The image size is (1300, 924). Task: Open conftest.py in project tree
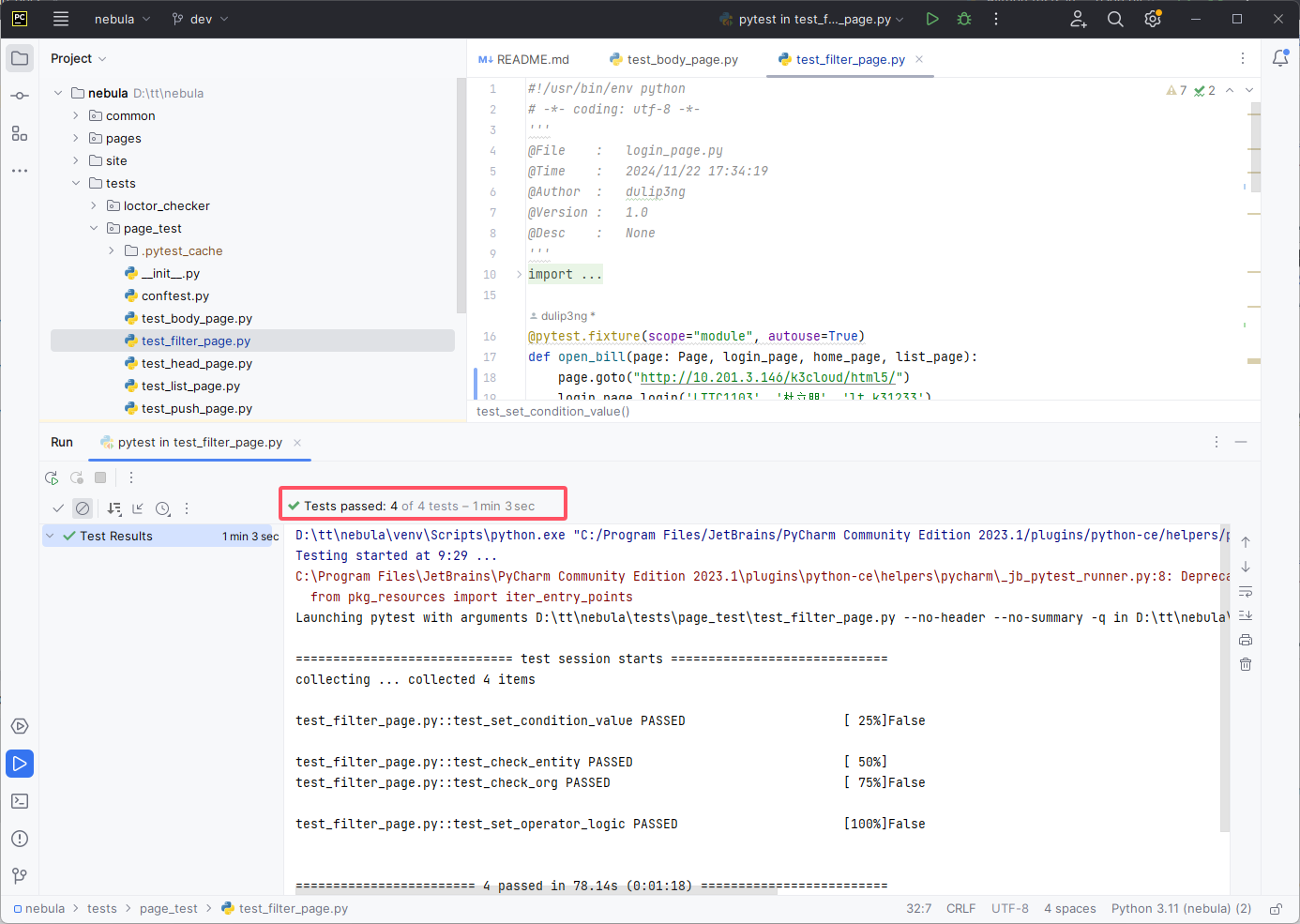click(x=175, y=295)
